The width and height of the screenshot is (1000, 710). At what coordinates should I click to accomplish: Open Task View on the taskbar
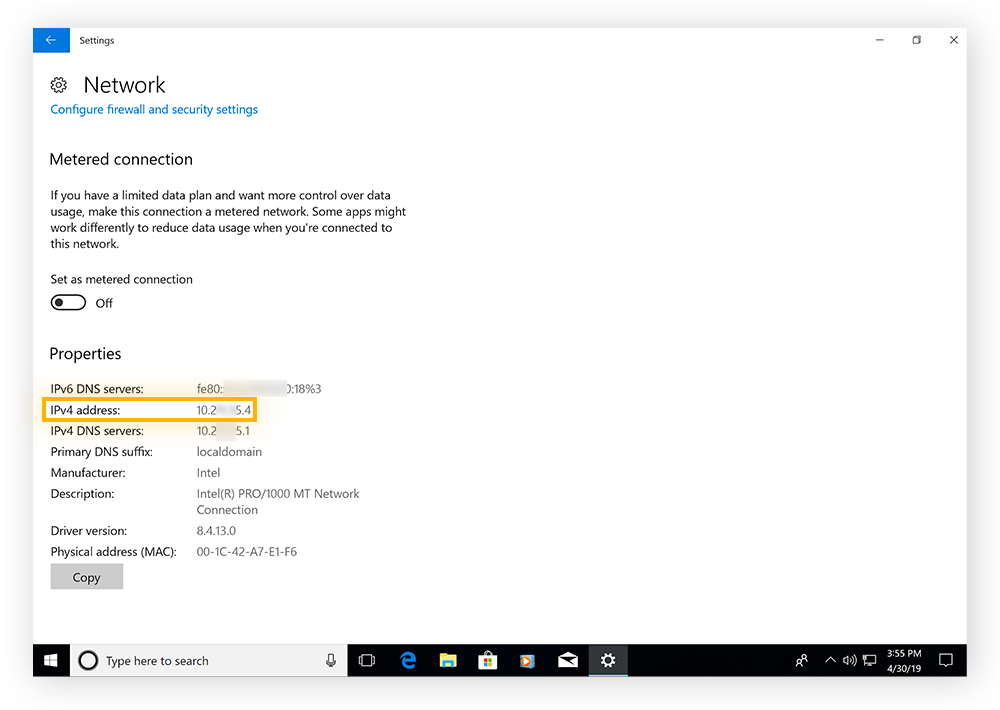coord(367,660)
